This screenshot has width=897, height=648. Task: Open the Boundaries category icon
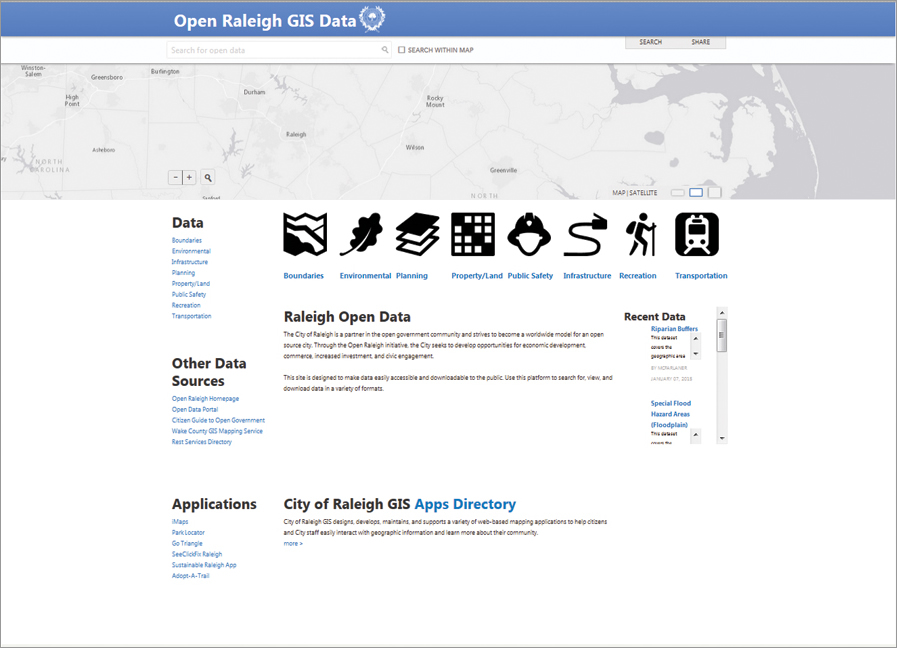(x=305, y=234)
